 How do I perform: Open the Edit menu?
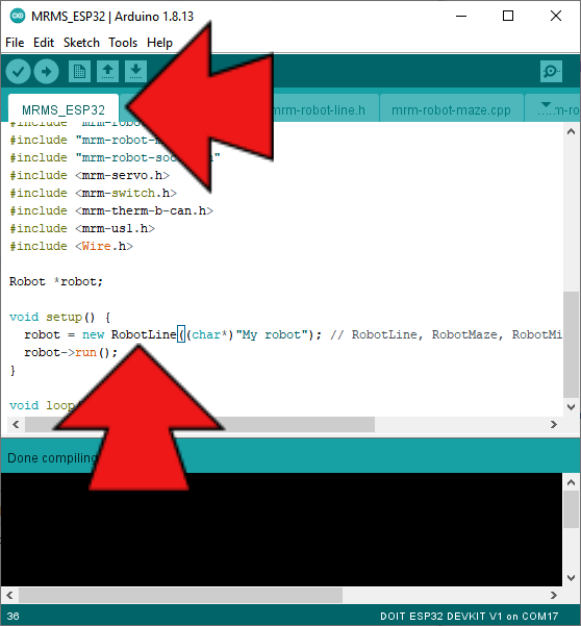click(44, 42)
